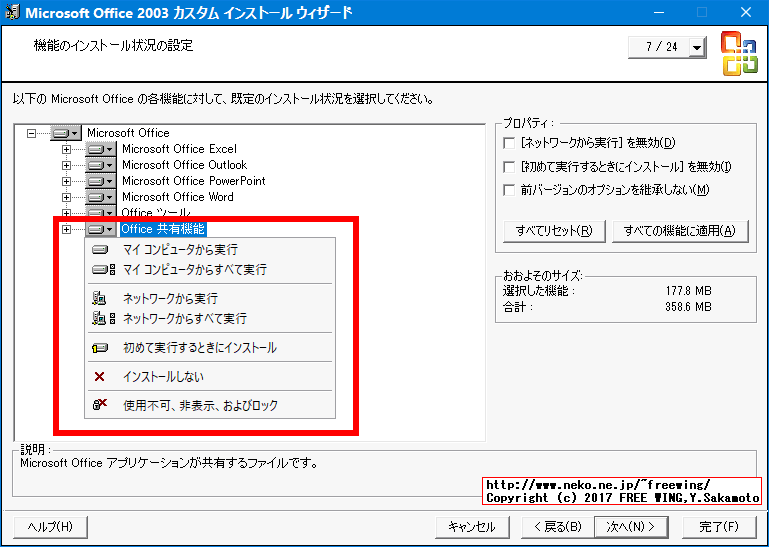Screen dimensions: 769x547
Task: Select Microsoft Office Outlook tree label
Action: [x=184, y=165]
